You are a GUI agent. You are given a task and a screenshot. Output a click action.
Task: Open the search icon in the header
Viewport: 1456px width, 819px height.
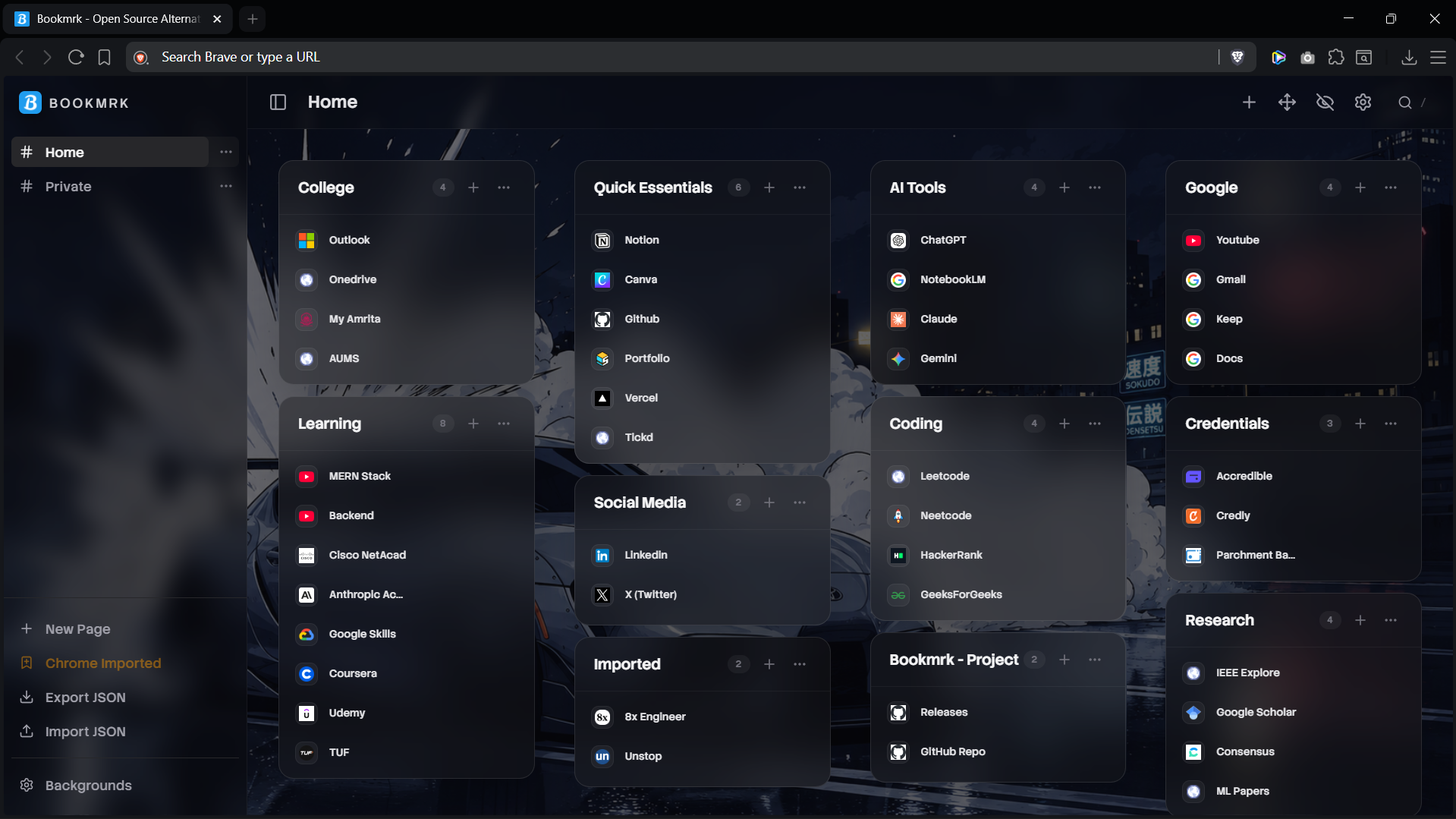[1405, 102]
